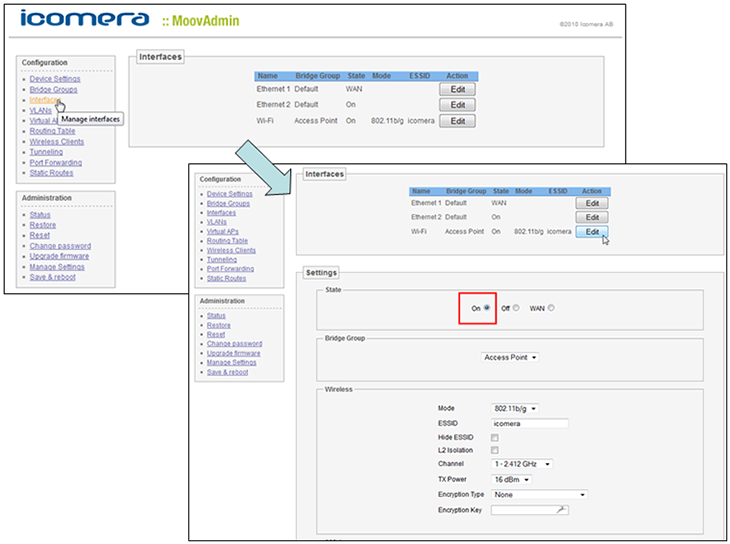Screen dimensions: 730x544
Task: Click Edit for Ethernet 2 in the background window
Action: coord(457,105)
